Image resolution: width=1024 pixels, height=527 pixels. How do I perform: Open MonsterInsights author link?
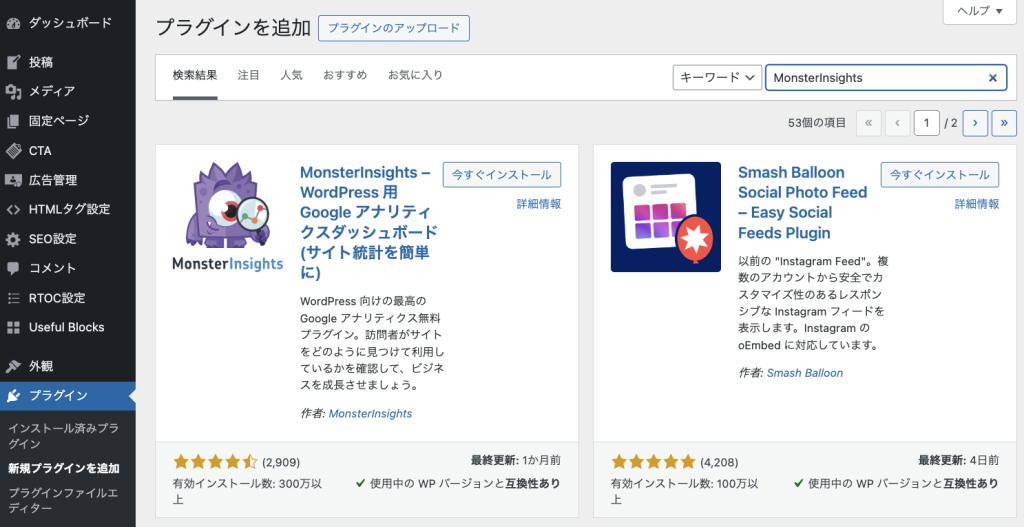pos(370,413)
